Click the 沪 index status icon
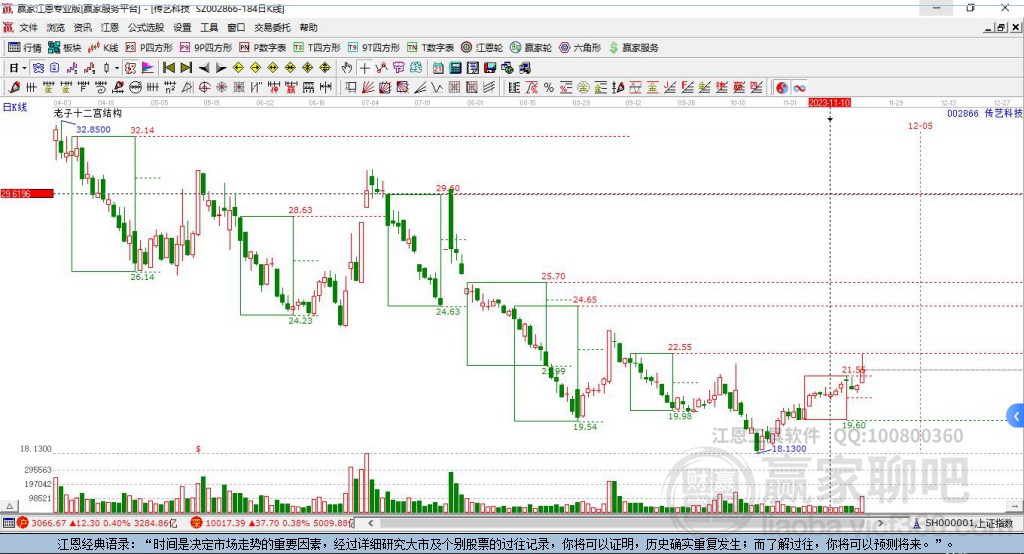Viewport: 1024px width, 554px height. (x=23, y=523)
